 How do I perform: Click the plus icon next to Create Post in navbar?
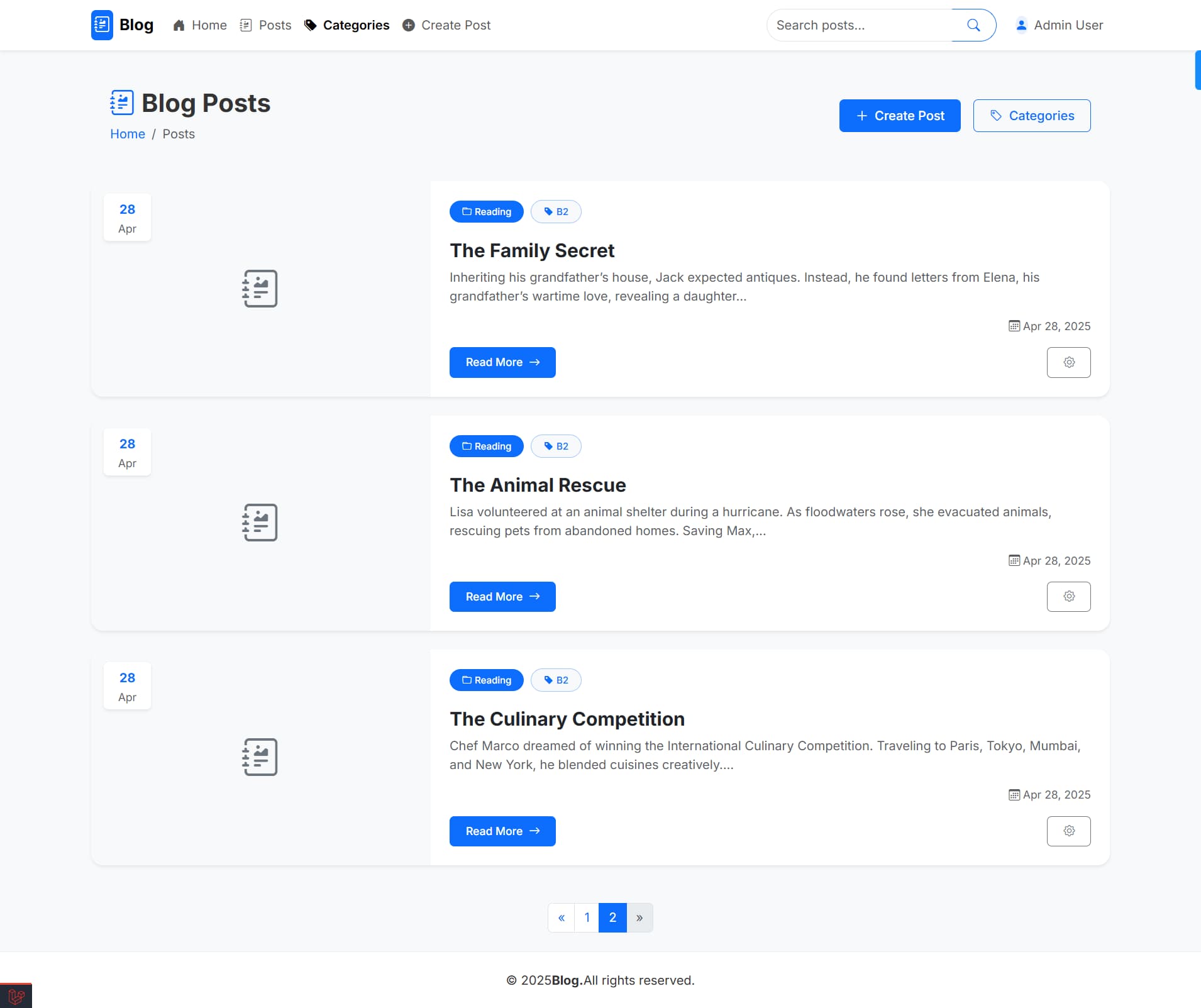click(x=409, y=25)
